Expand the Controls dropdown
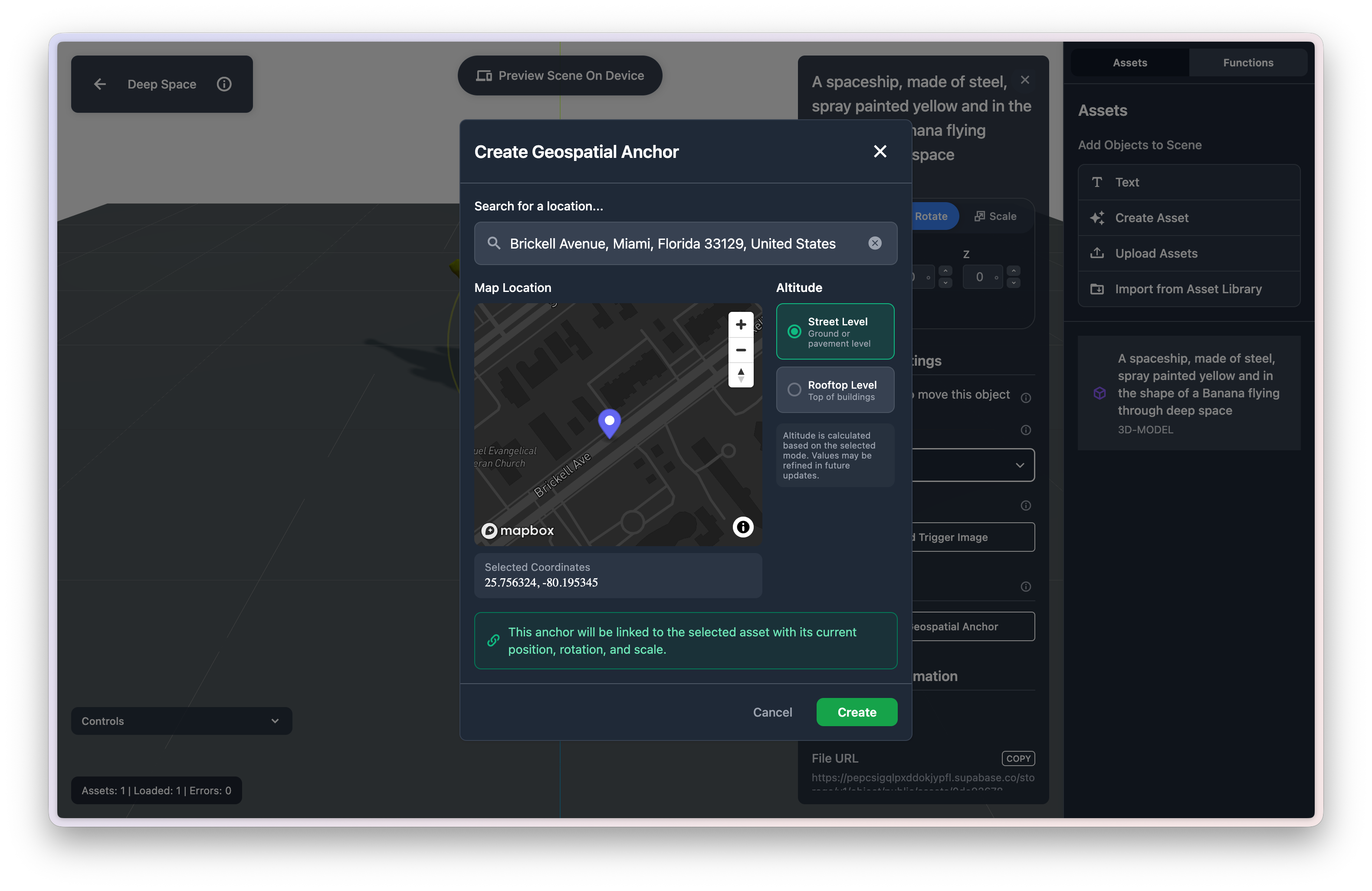 coord(181,721)
